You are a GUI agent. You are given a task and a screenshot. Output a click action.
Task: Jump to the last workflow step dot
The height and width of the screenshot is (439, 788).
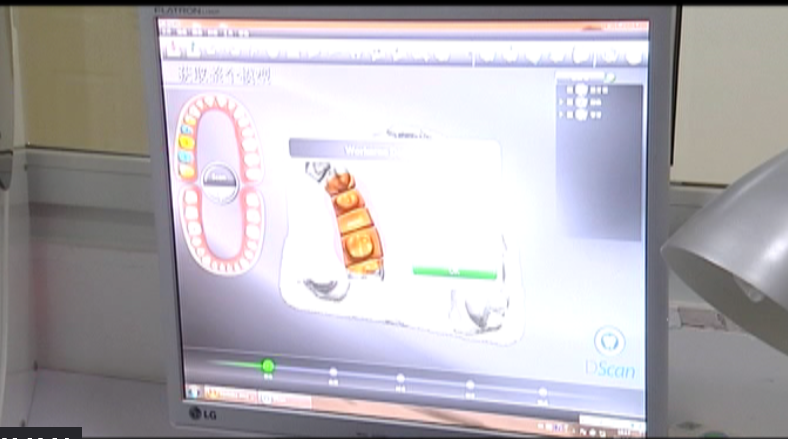(543, 391)
